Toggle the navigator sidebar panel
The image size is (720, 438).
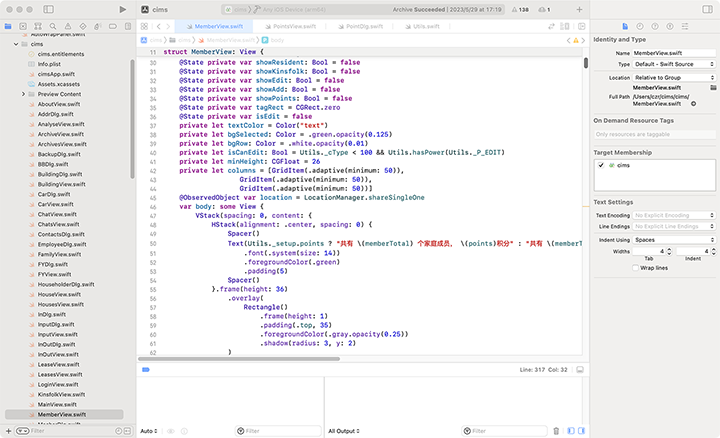pos(48,9)
